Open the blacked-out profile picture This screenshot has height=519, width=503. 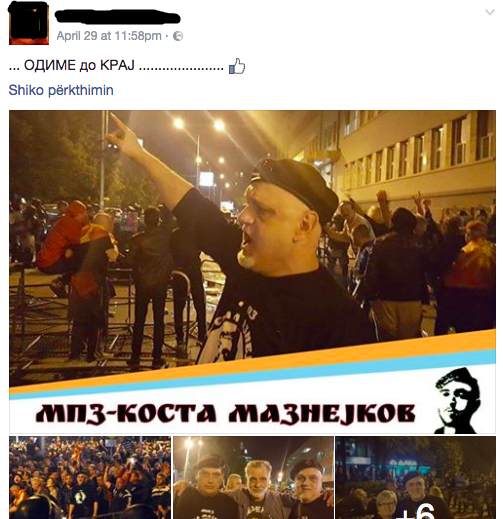(x=29, y=23)
